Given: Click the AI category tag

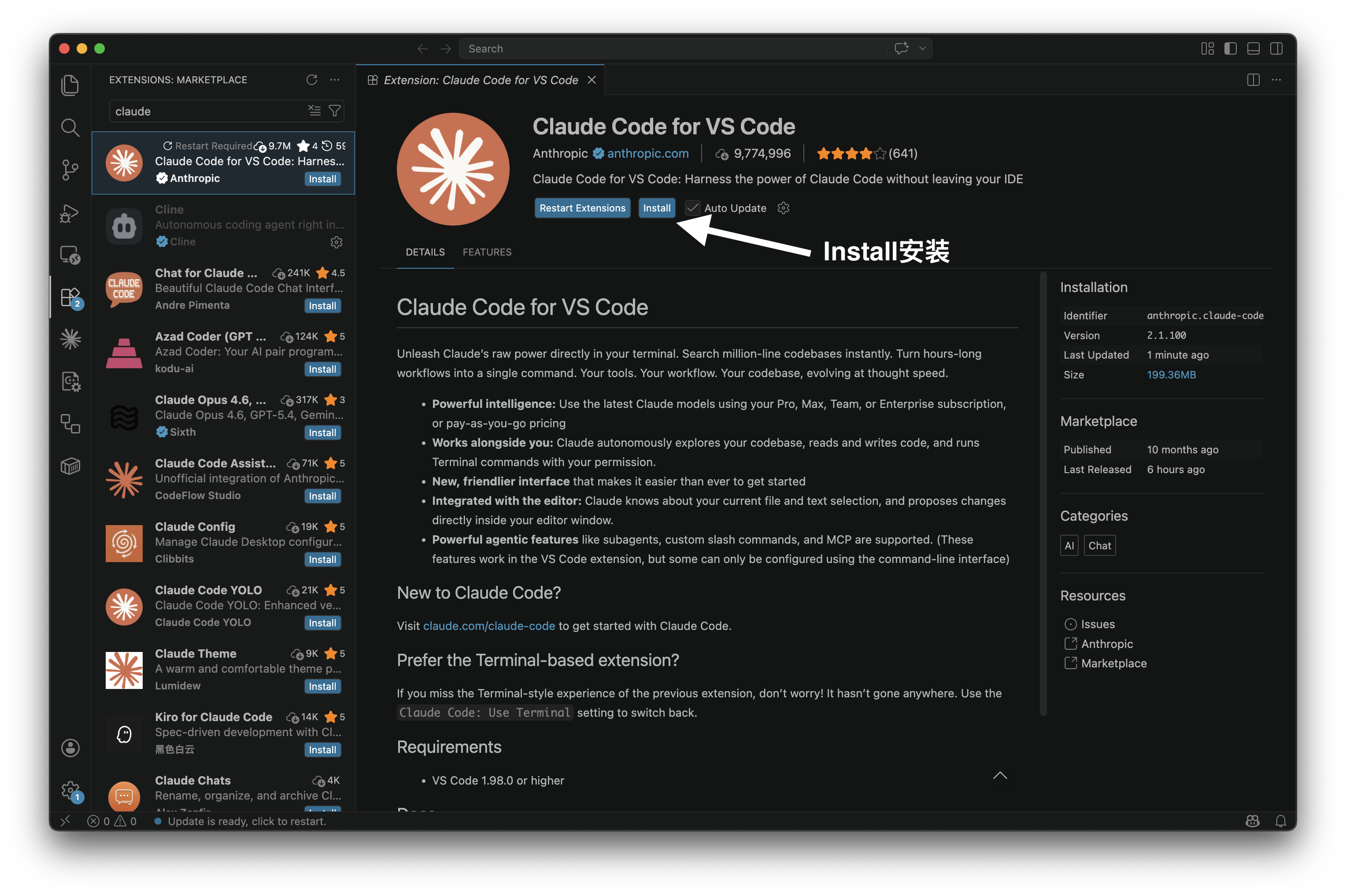Looking at the screenshot, I should (1069, 546).
